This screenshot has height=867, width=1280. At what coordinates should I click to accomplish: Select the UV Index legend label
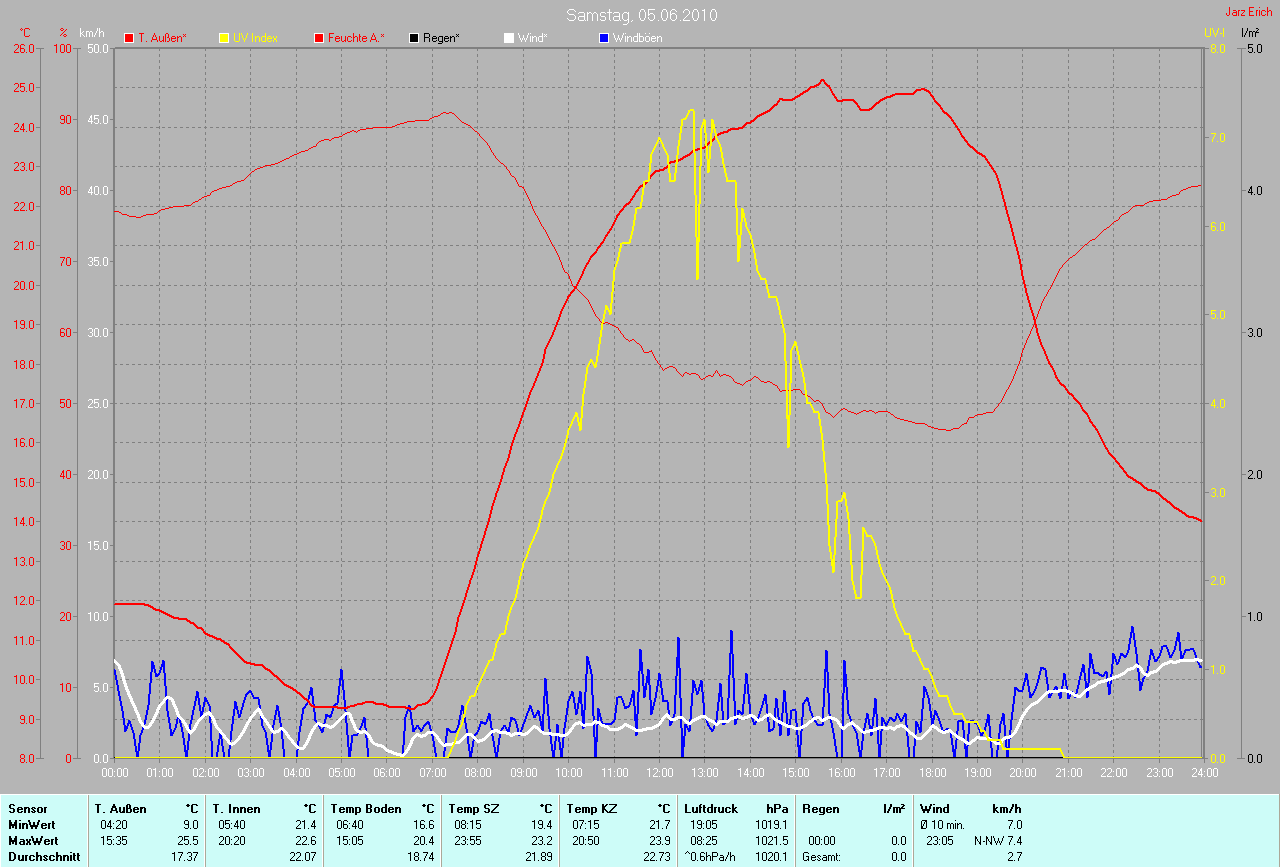(255, 38)
